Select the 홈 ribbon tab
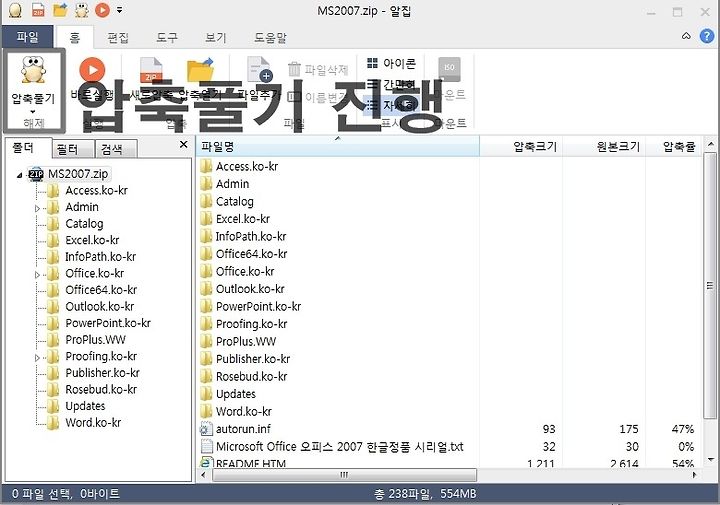Viewport: 720px width, 505px height. (x=74, y=37)
